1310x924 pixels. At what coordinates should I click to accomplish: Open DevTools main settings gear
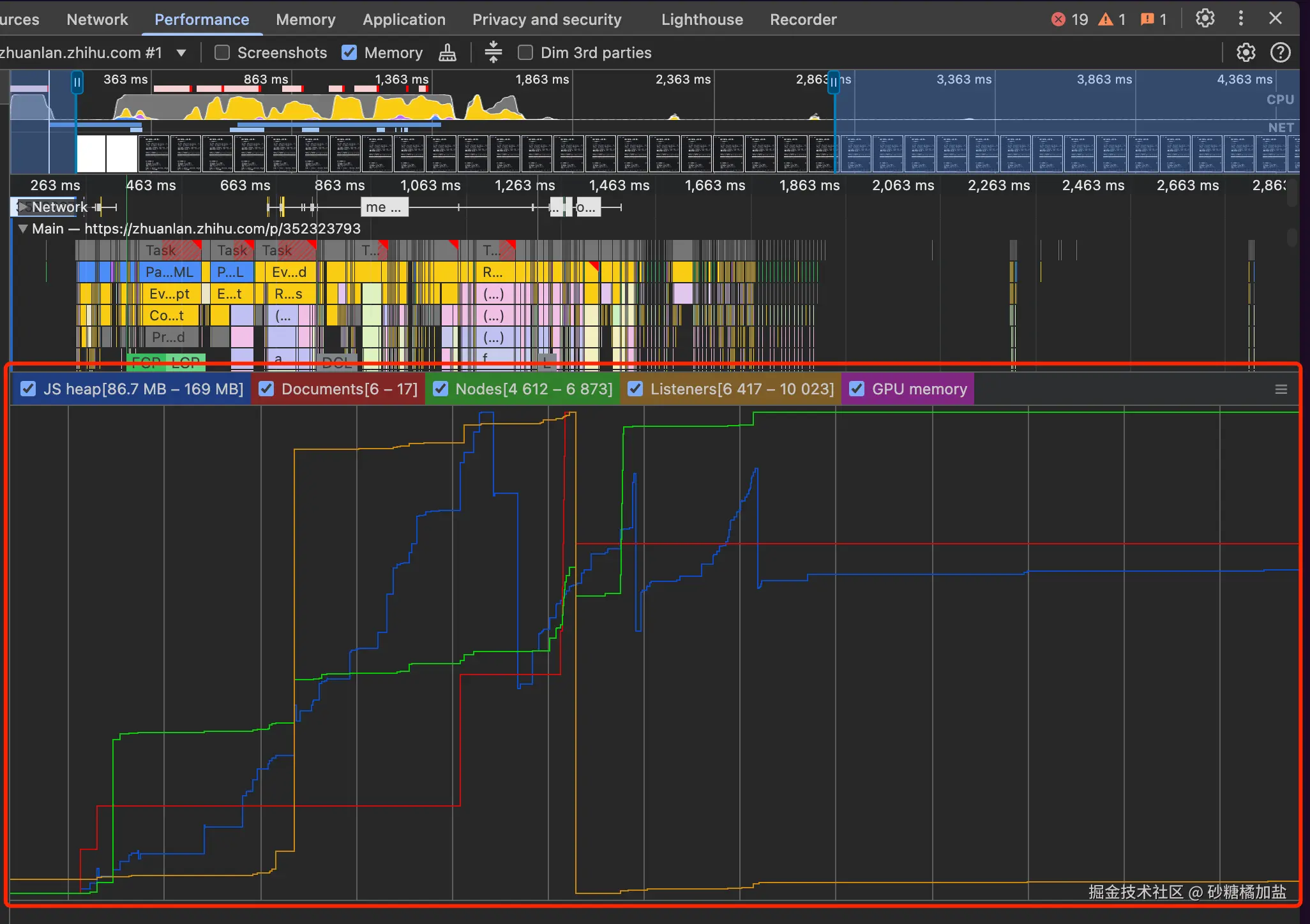(1205, 19)
